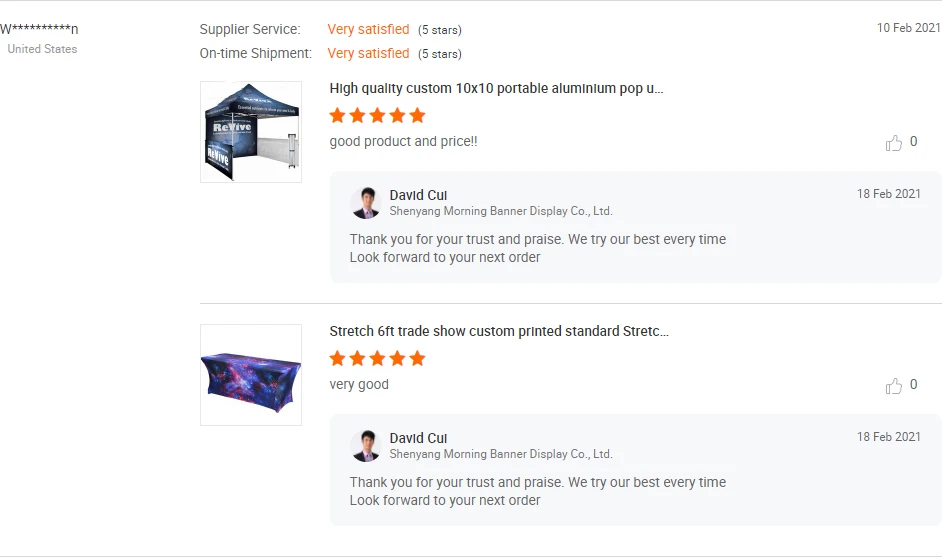
Task: Click the five-star rating of the tent review
Action: (x=377, y=115)
